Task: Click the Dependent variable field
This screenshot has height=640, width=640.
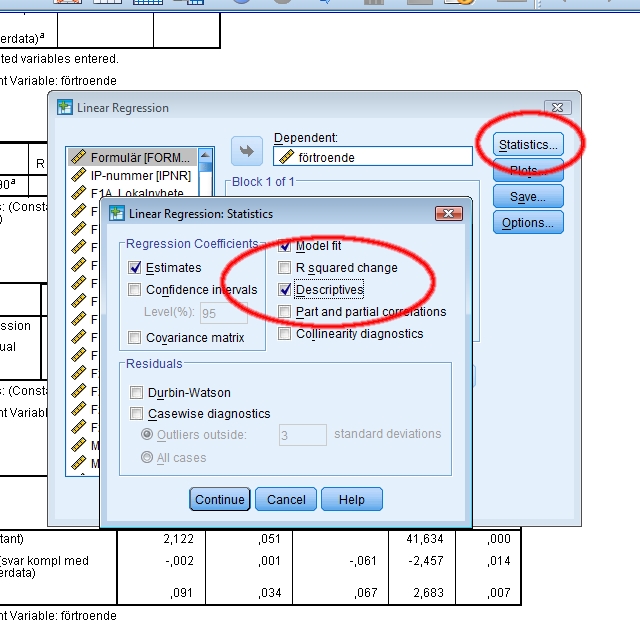Action: (372, 157)
